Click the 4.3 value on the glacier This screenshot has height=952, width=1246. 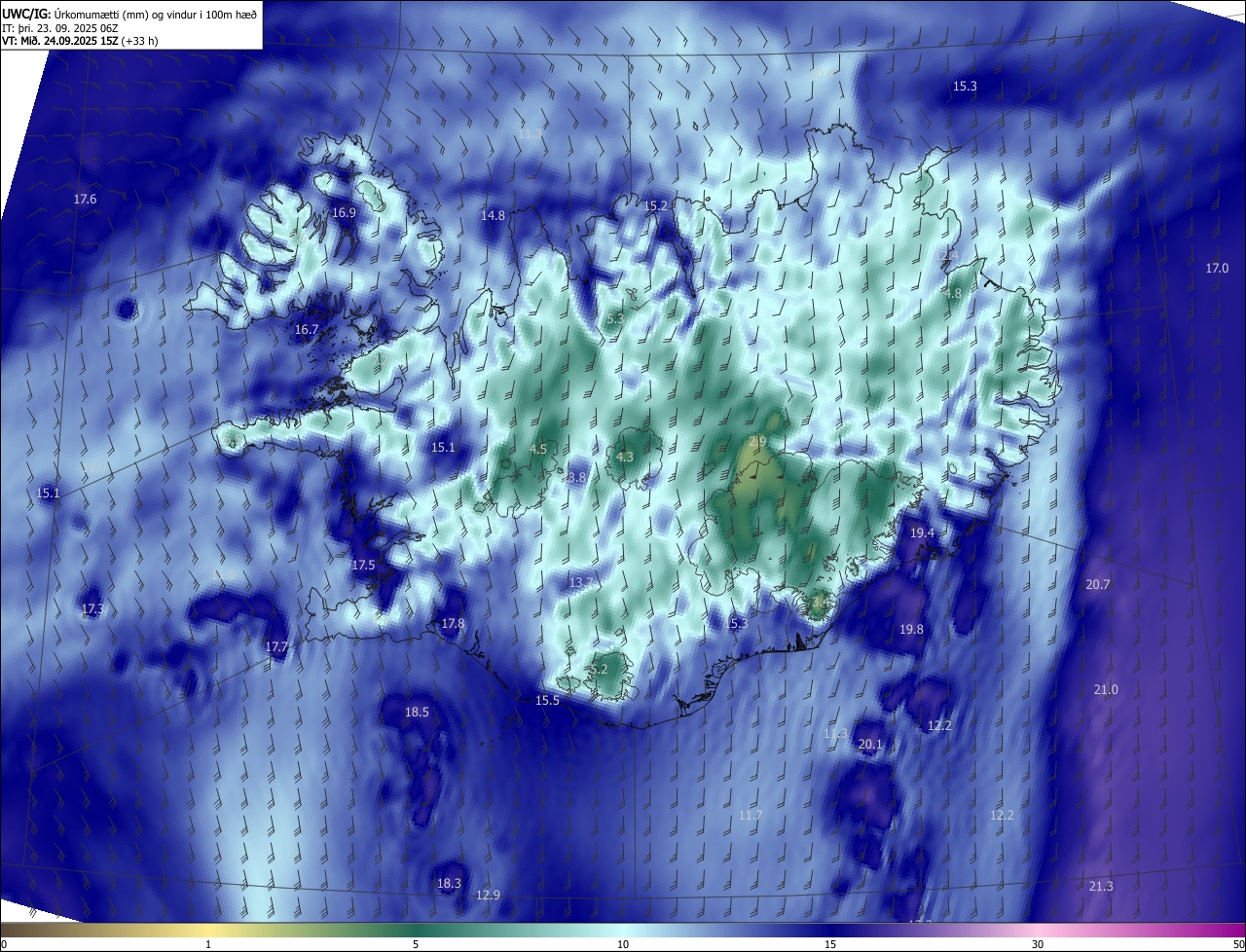pyautogui.click(x=625, y=458)
